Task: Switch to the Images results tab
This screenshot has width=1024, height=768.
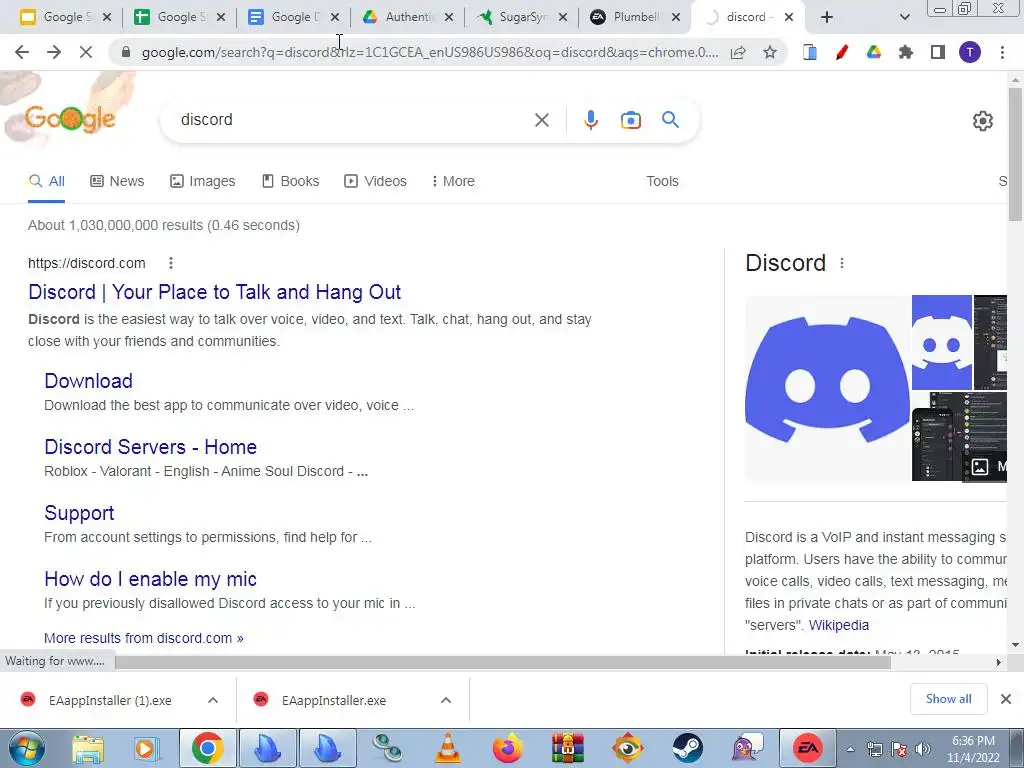Action: click(x=202, y=181)
